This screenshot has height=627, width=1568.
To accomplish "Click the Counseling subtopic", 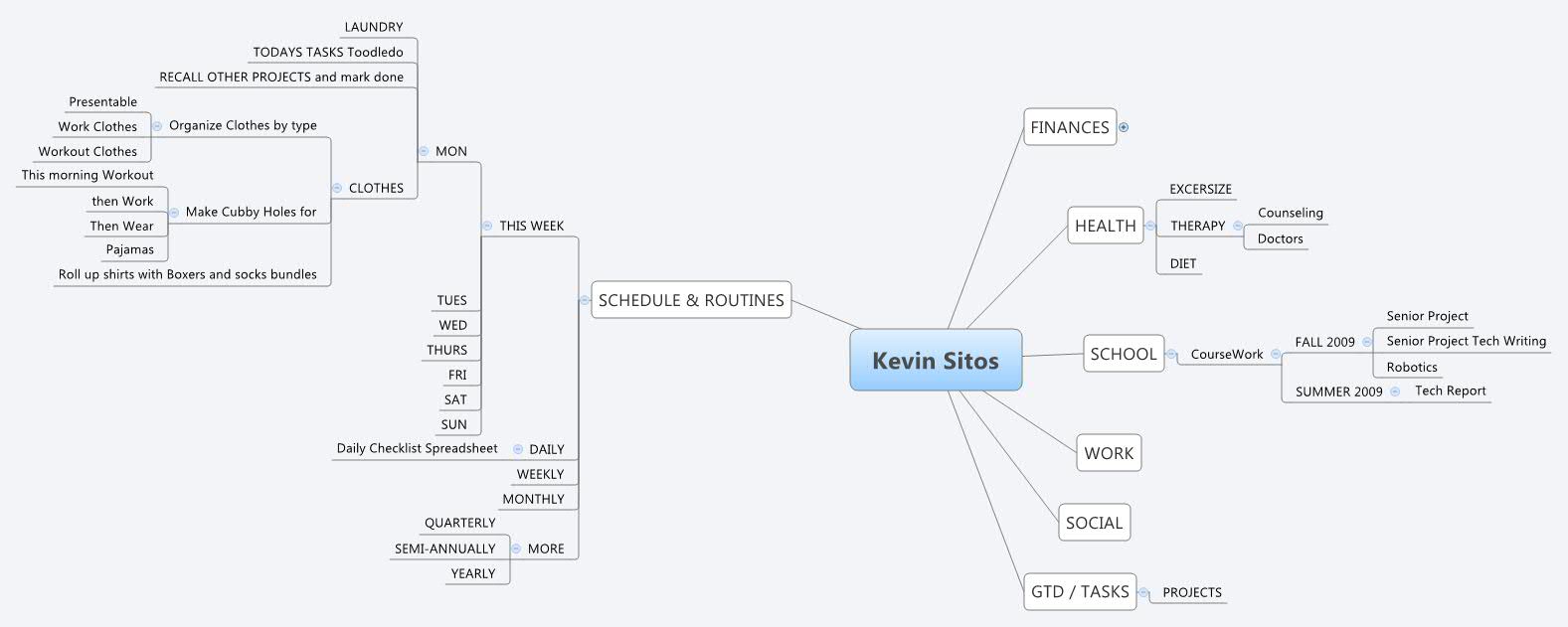I will 1290,213.
